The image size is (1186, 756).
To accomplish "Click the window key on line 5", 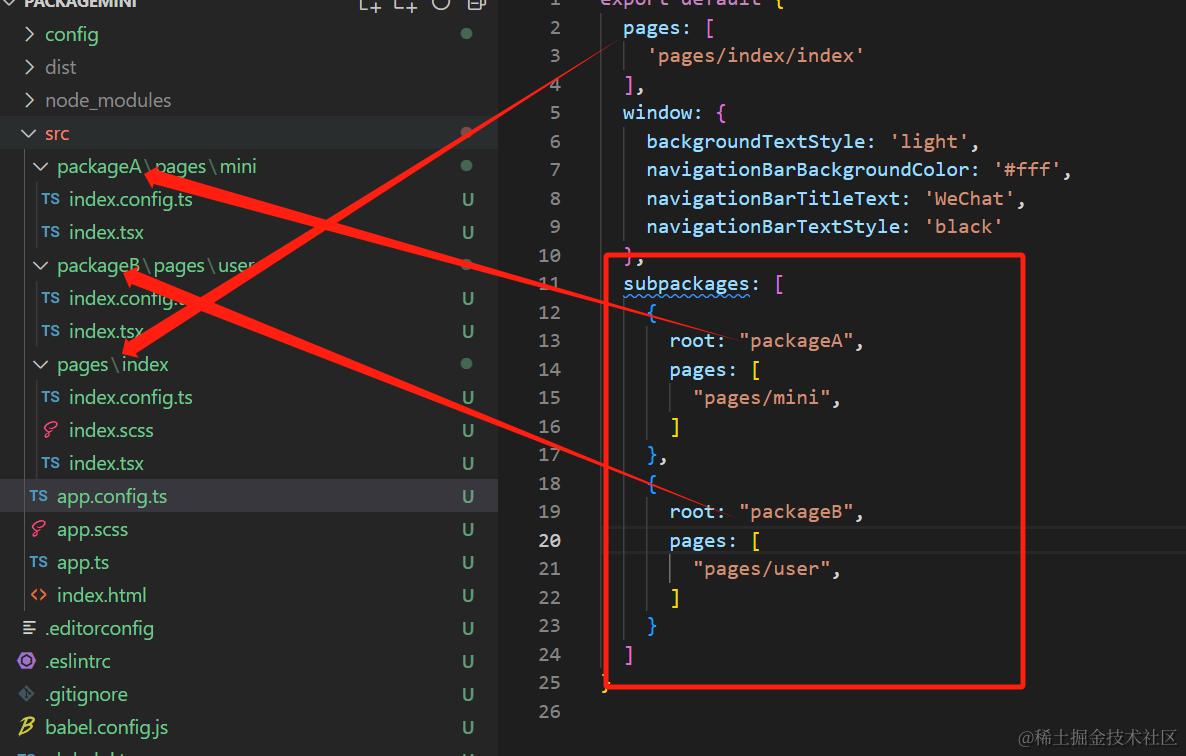I will click(657, 113).
